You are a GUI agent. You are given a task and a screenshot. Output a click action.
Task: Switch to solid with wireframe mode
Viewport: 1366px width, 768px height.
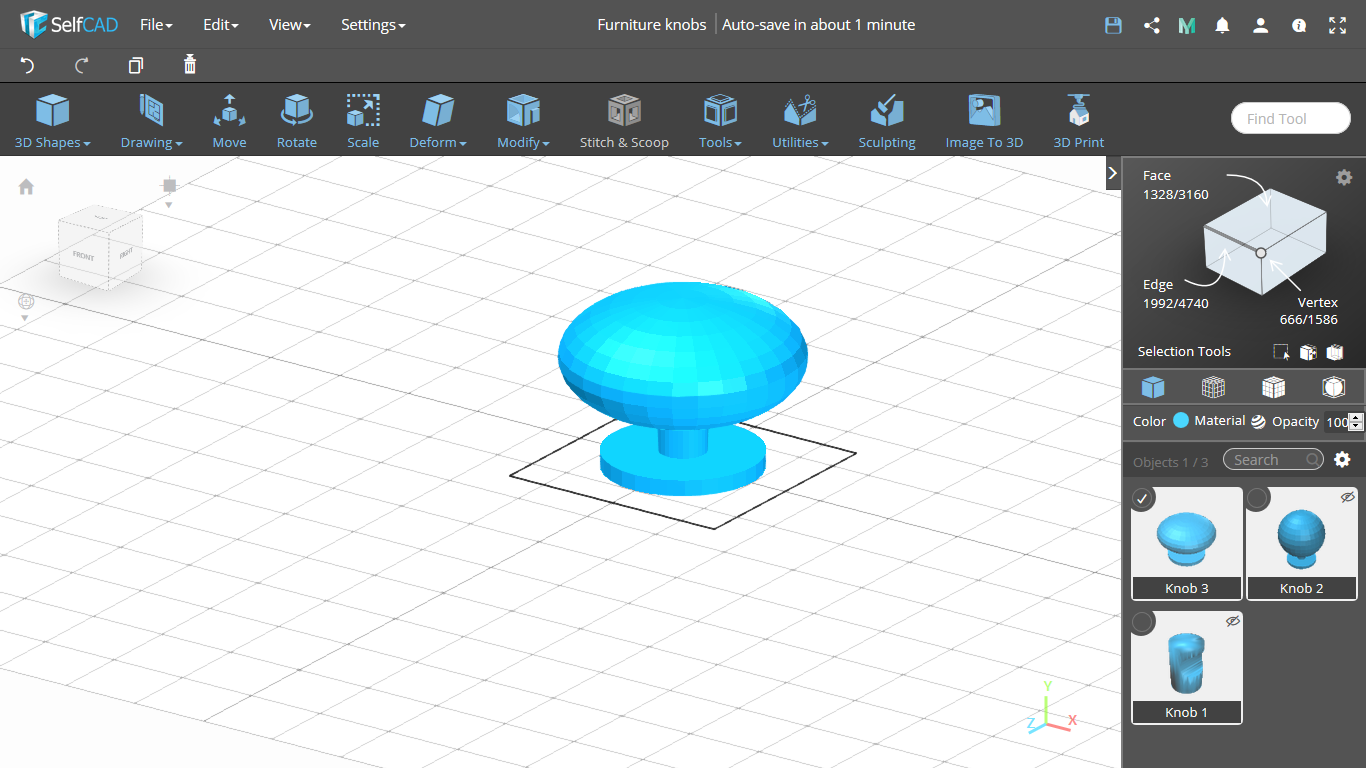(1273, 387)
